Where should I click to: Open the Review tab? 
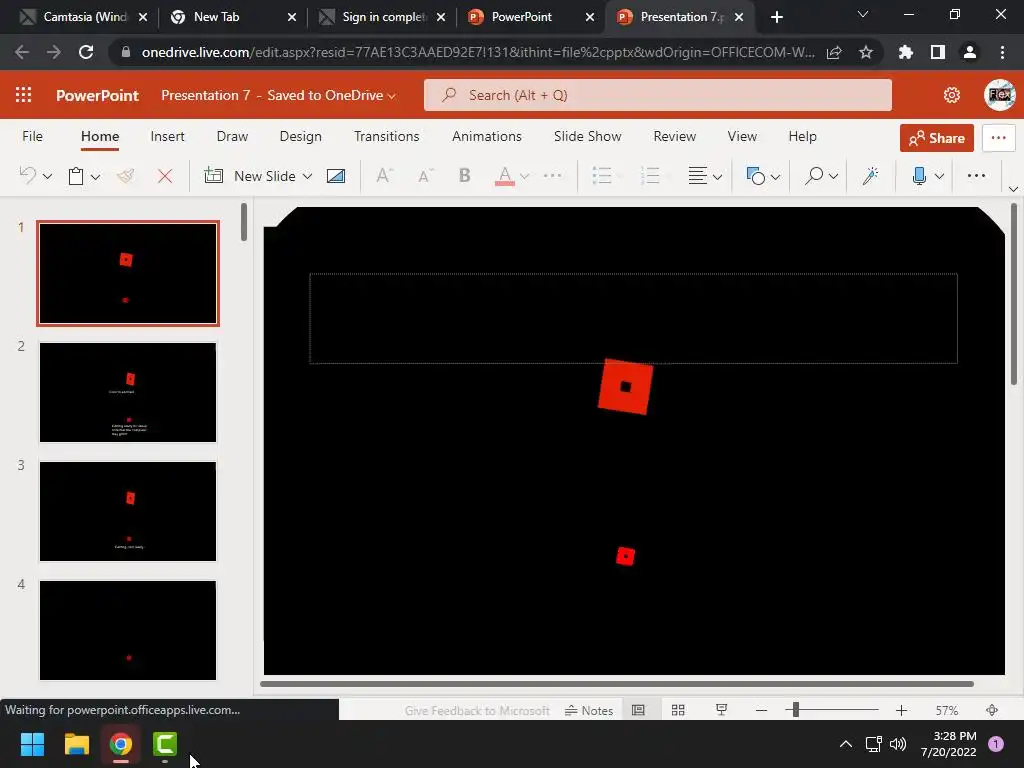pos(675,136)
